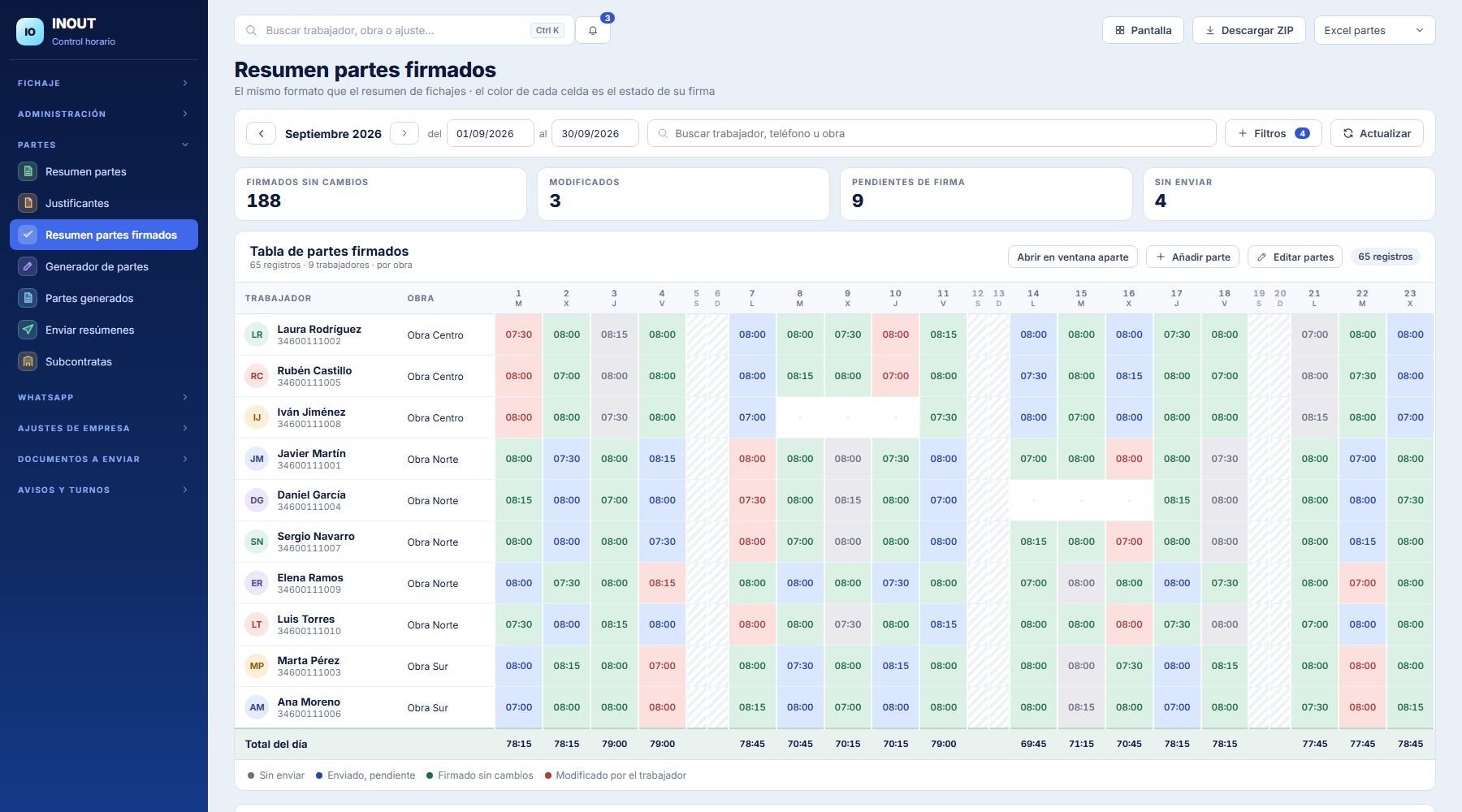Expand the WHATSAPP sidebar section

[x=104, y=397]
